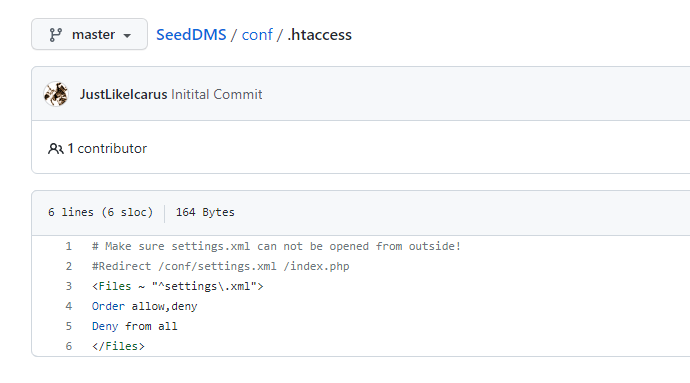
Task: Select line number 4
Action: pos(69,306)
